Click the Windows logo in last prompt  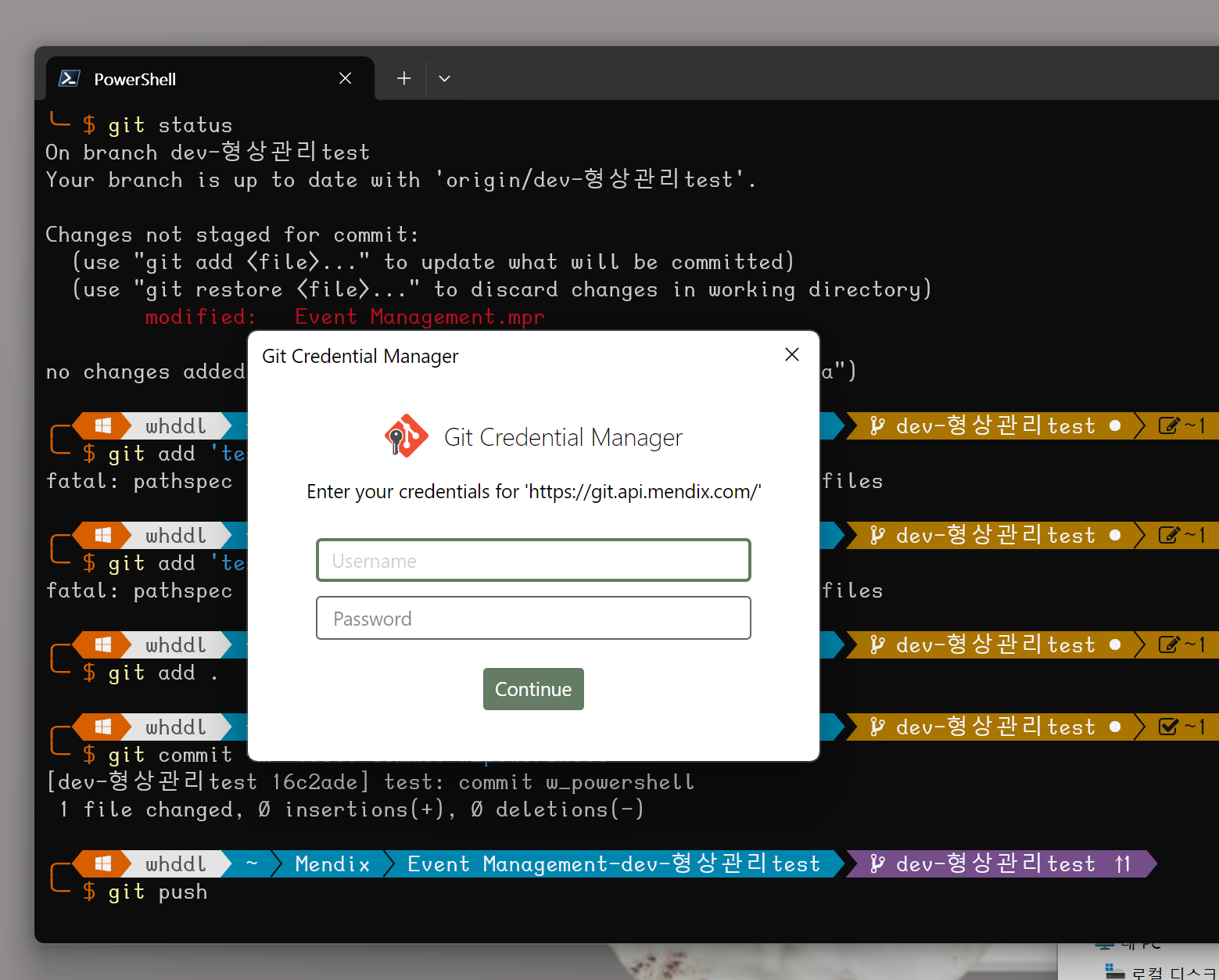tap(102, 863)
